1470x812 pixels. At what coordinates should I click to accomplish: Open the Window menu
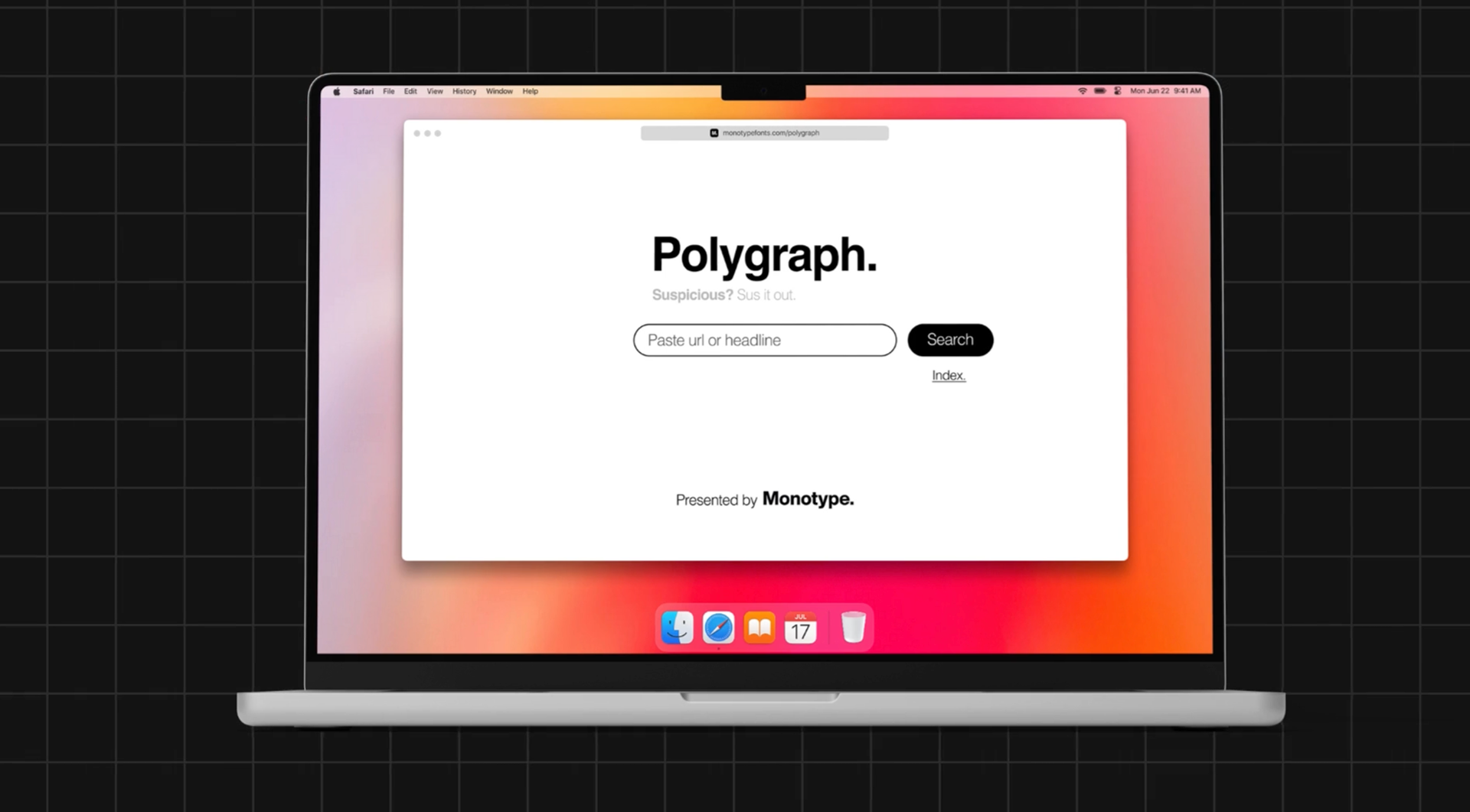pyautogui.click(x=499, y=91)
